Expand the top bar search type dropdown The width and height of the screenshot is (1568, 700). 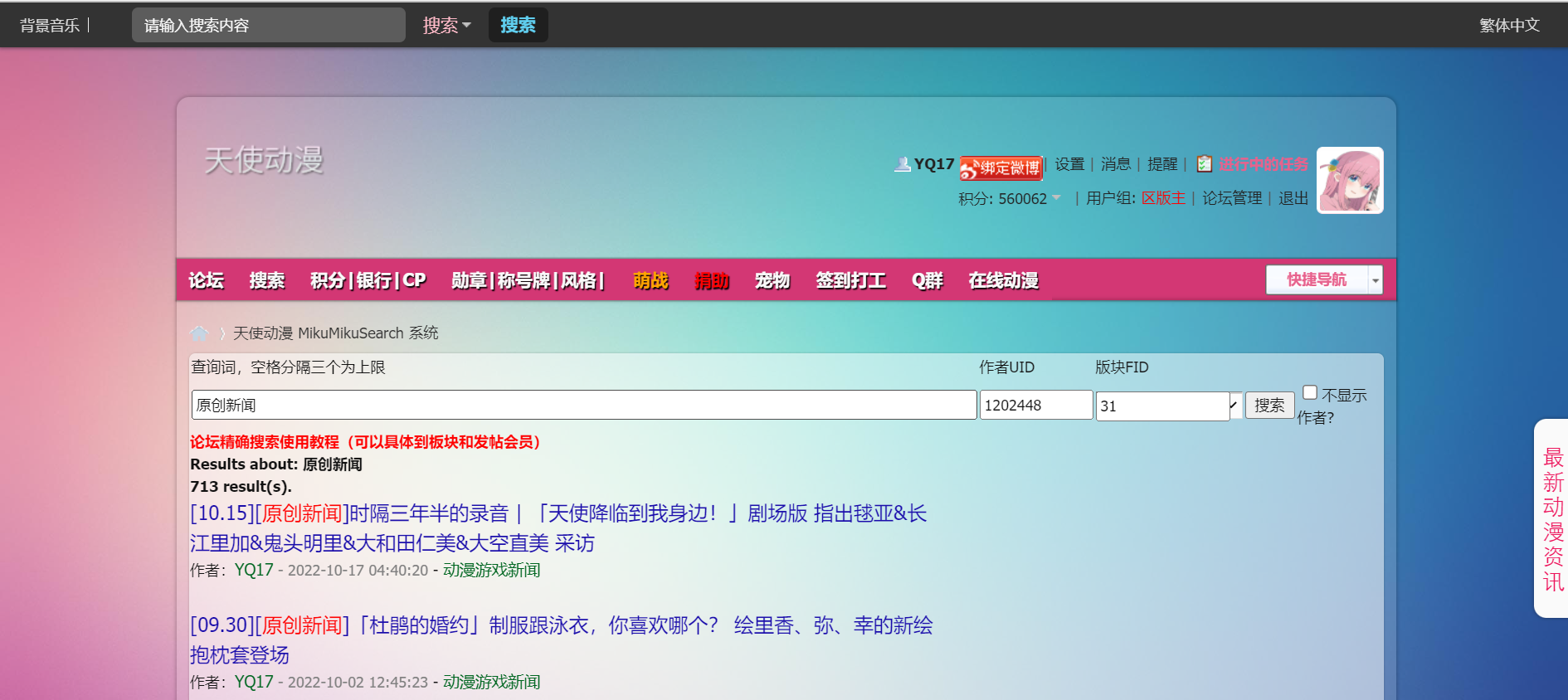(446, 26)
